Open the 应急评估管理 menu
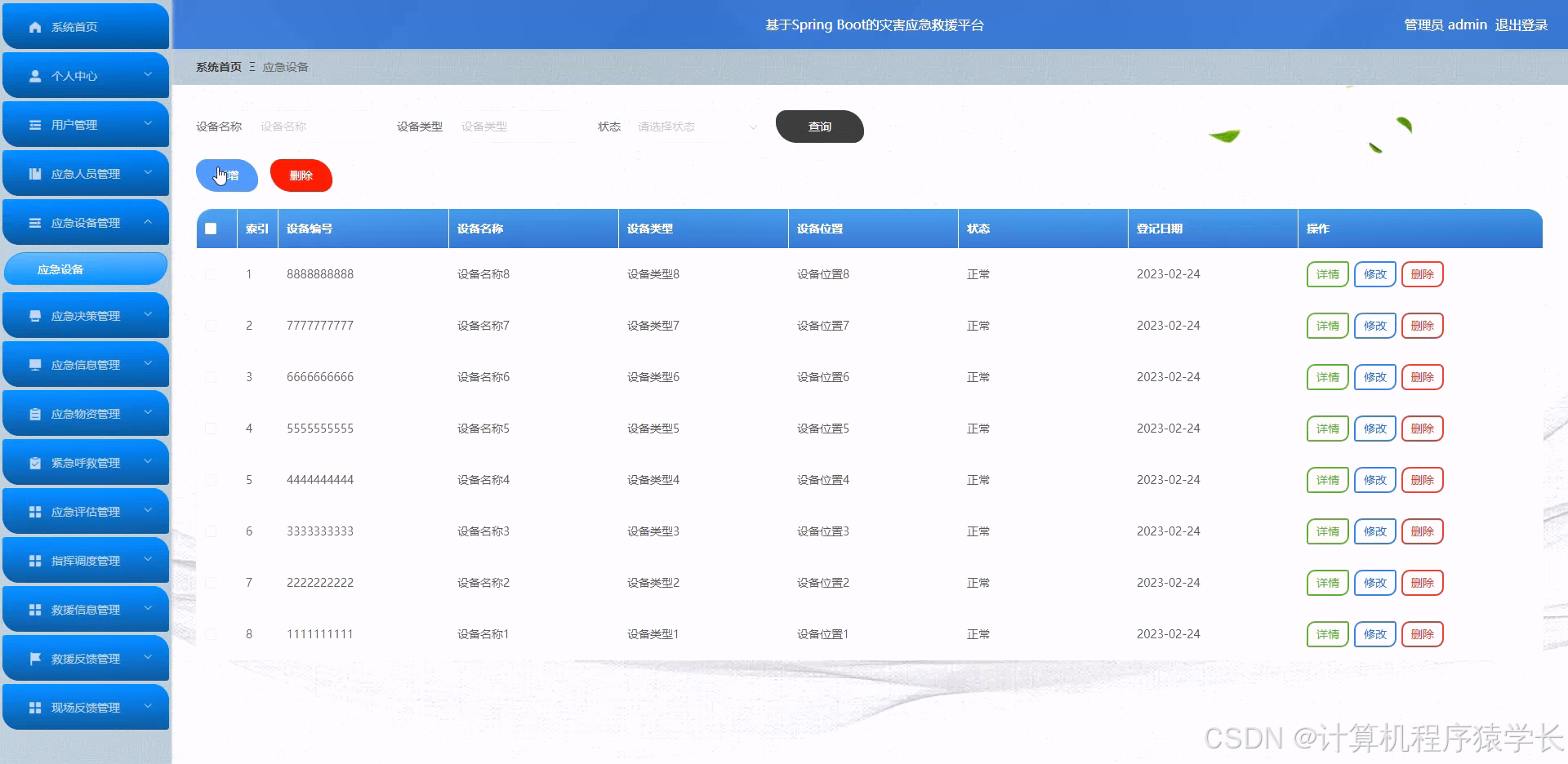Image resolution: width=1568 pixels, height=764 pixels. (x=86, y=512)
